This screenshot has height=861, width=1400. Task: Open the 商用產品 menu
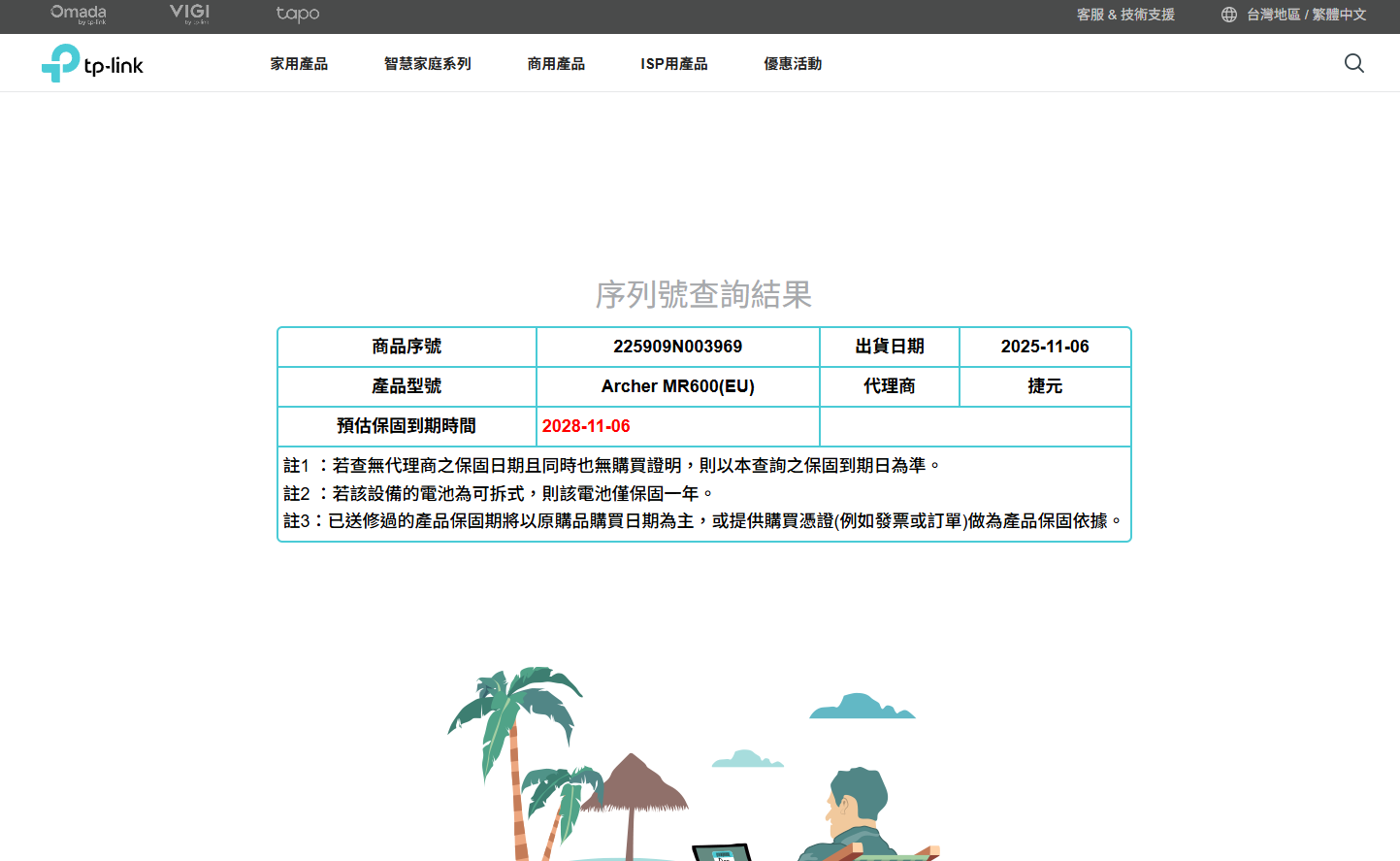[556, 63]
